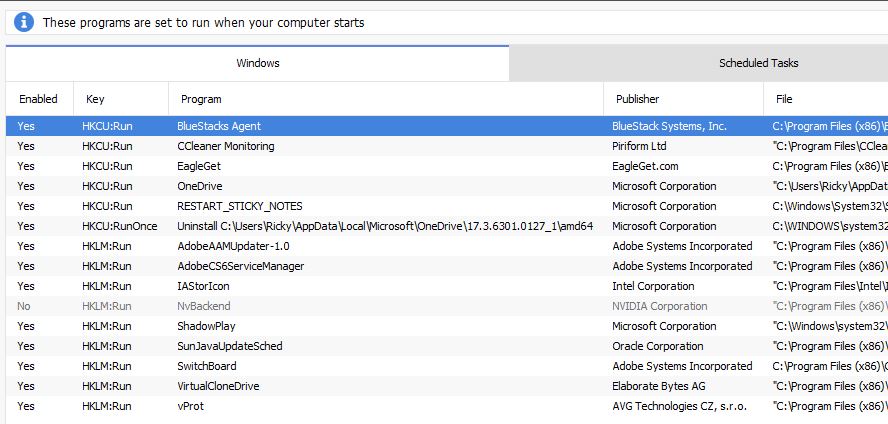
Task: Click the Intel Corporation publisher cell
Action: pyautogui.click(x=653, y=286)
